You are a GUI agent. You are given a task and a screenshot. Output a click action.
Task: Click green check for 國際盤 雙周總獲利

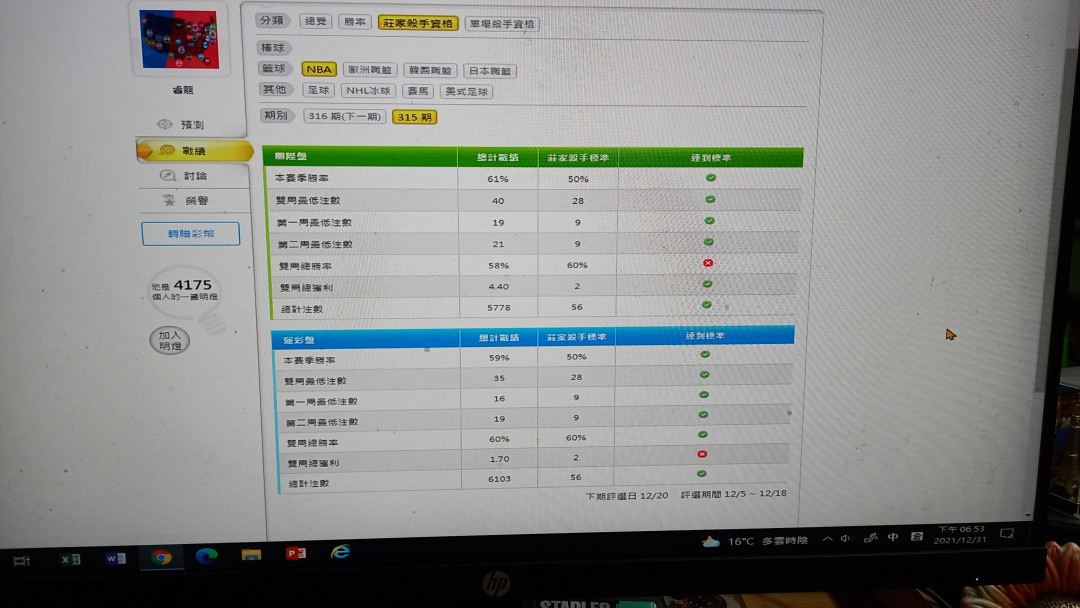(707, 284)
